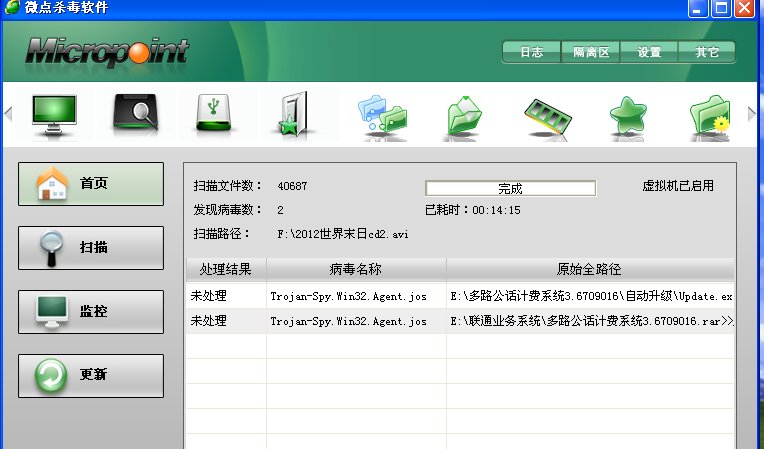
Task: Sort by 处理结果 column header
Action: 226,269
